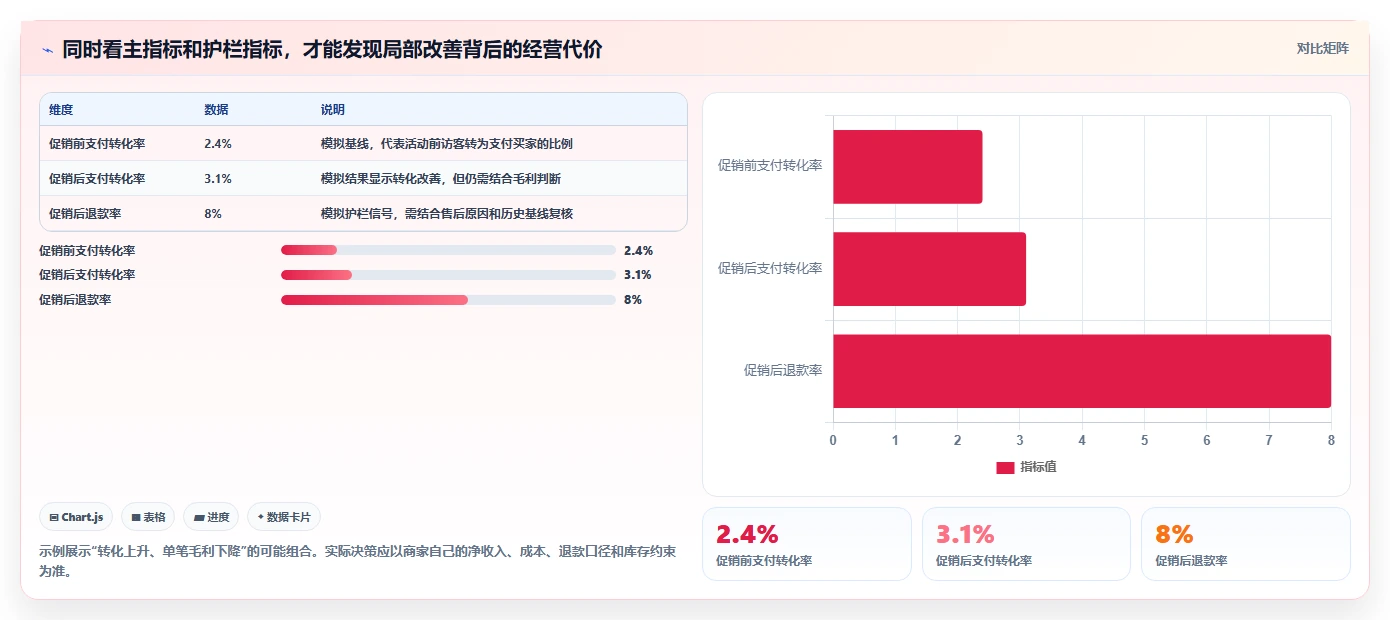Click the 2.4% value after the progress bar

(x=638, y=251)
